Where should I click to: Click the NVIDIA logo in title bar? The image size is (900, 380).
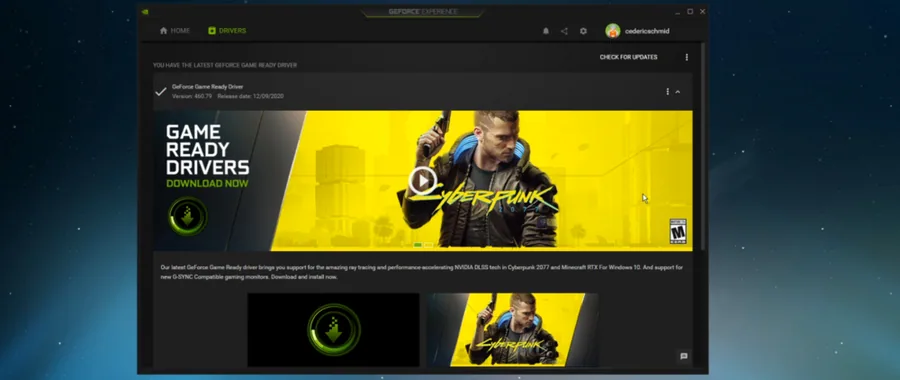(145, 11)
